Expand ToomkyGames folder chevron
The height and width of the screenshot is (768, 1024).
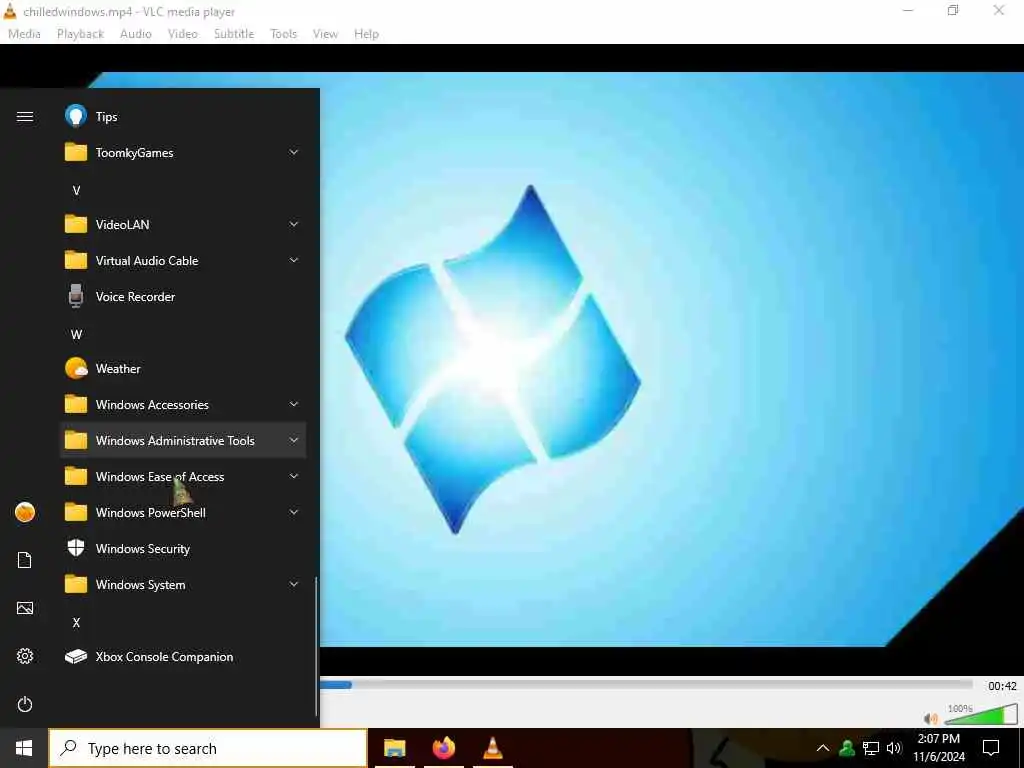tap(294, 152)
